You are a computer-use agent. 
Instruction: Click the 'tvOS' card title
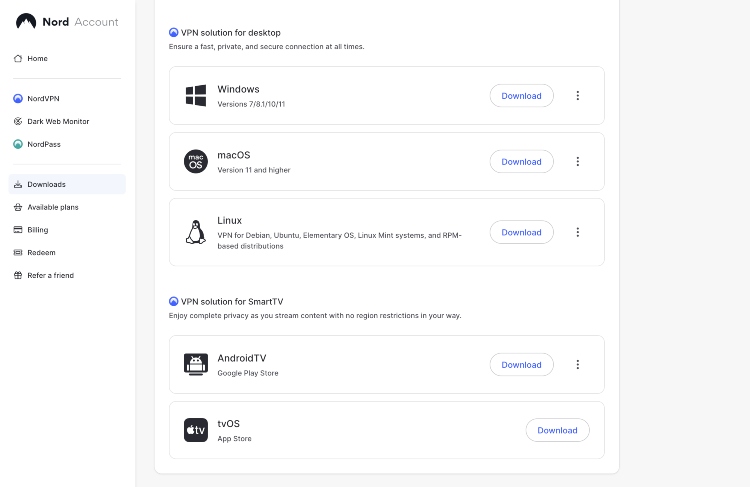229,424
